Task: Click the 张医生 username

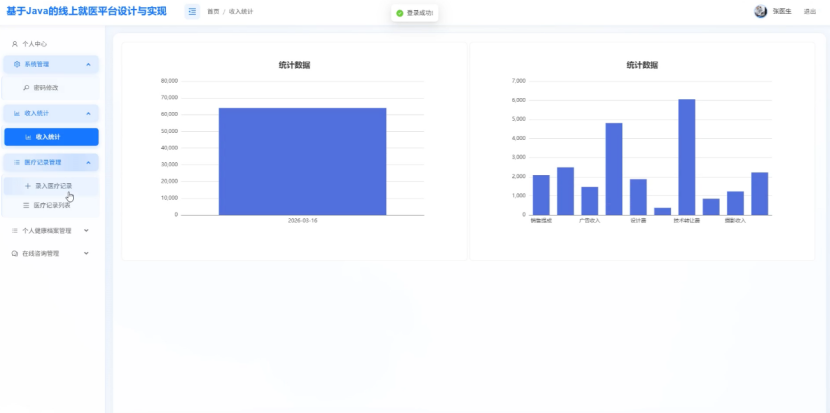Action: tap(782, 11)
